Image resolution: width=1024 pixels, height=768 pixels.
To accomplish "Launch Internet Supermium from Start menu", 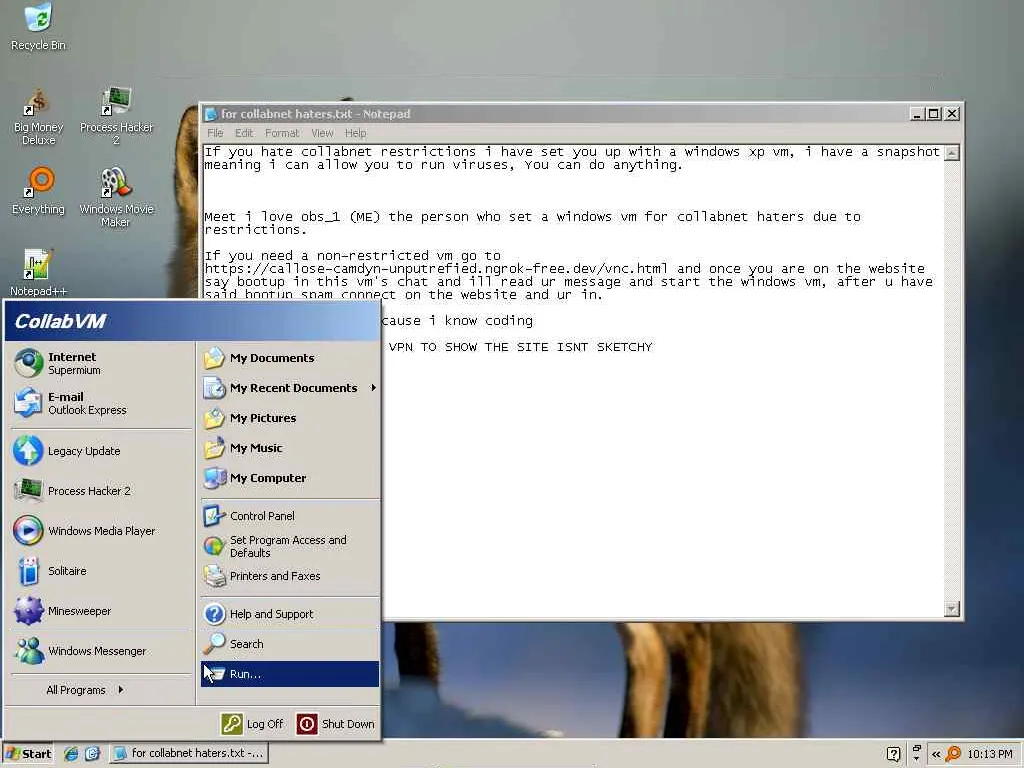I will click(101, 363).
